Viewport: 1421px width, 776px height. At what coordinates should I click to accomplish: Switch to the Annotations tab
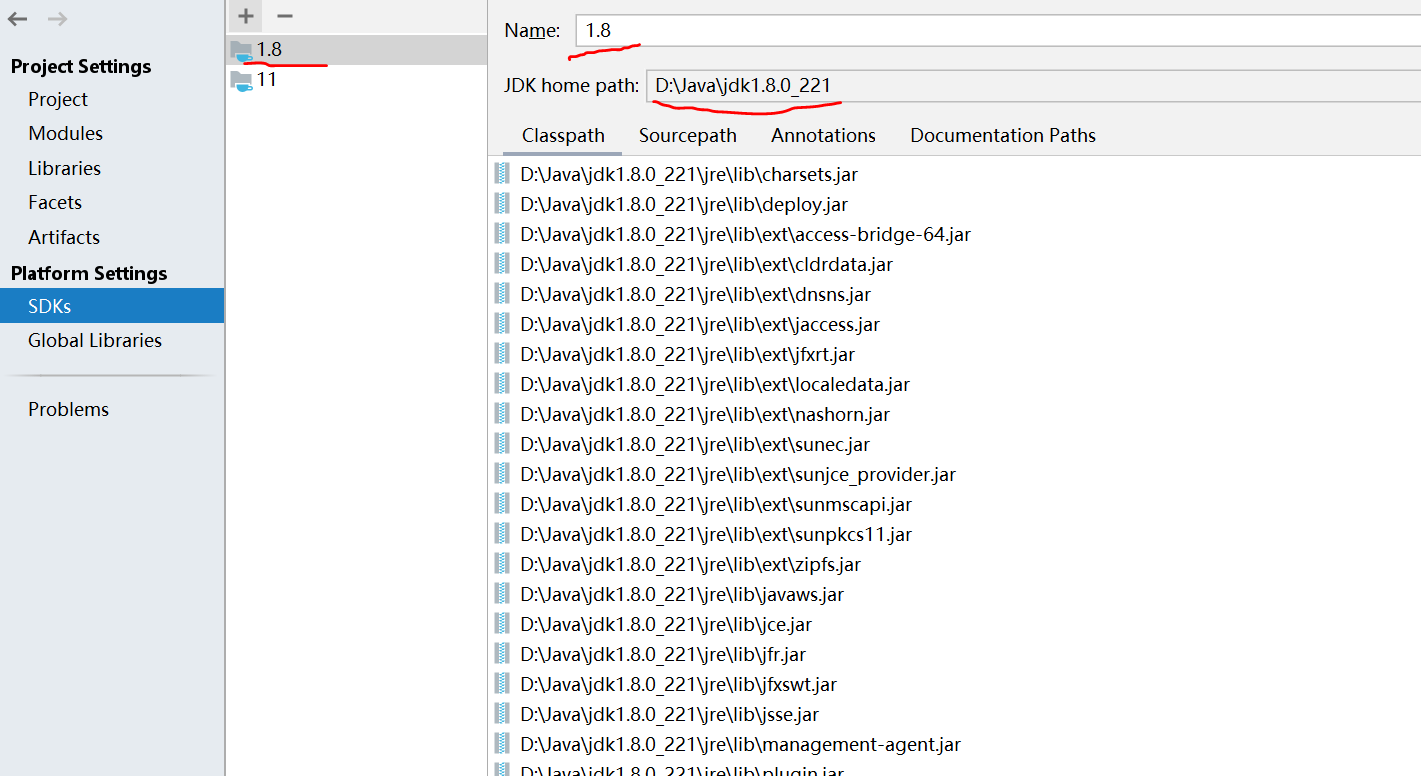(823, 135)
